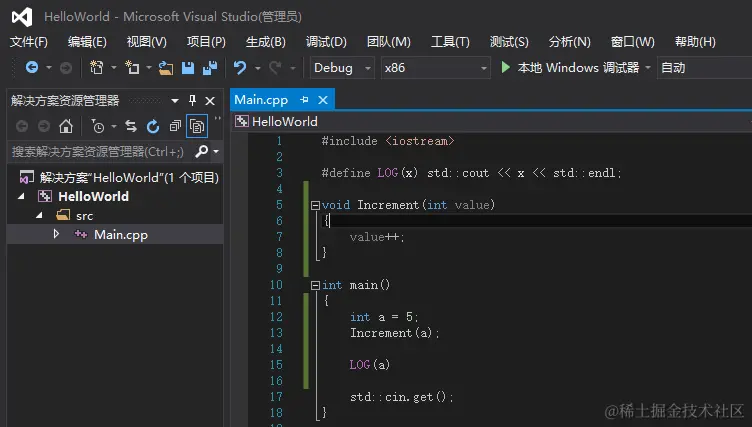Refresh the Solution Explorer tree
This screenshot has height=427, width=752.
tap(153, 126)
